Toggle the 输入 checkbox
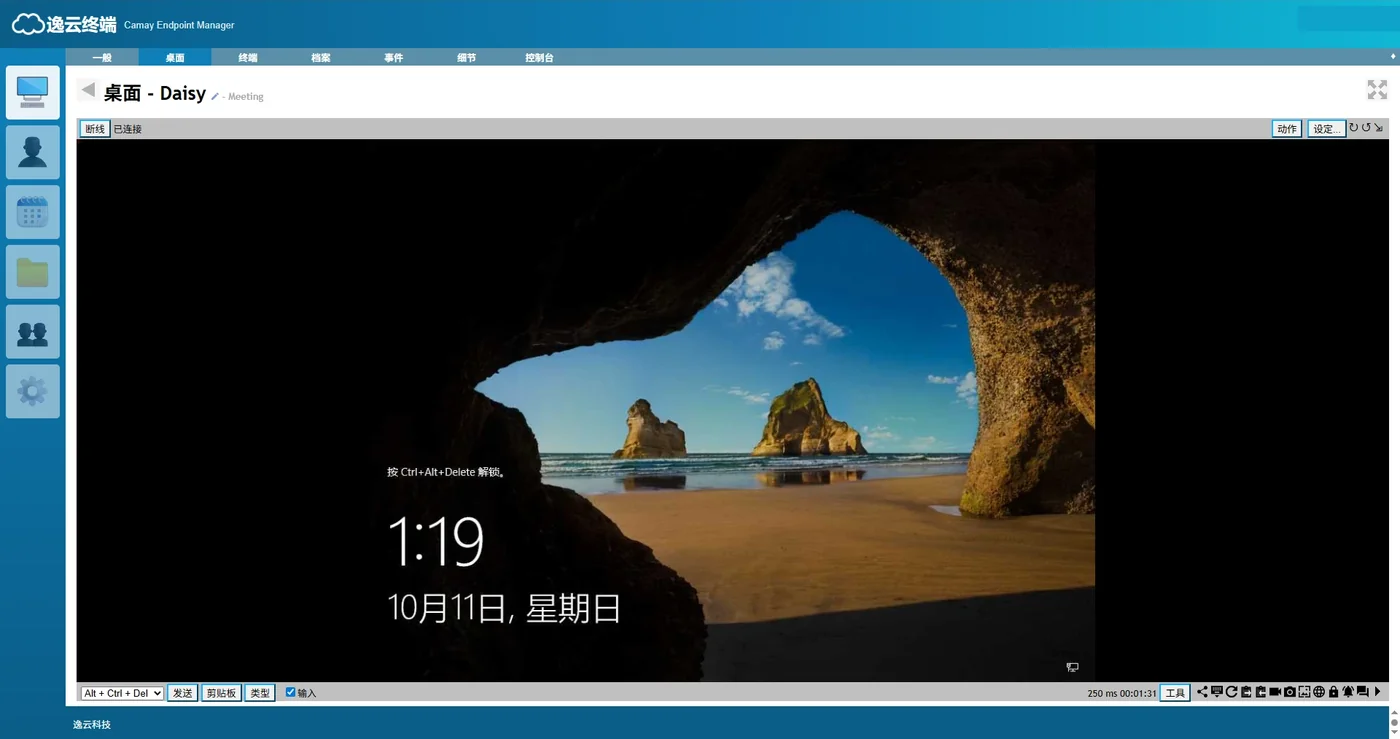 [x=291, y=692]
